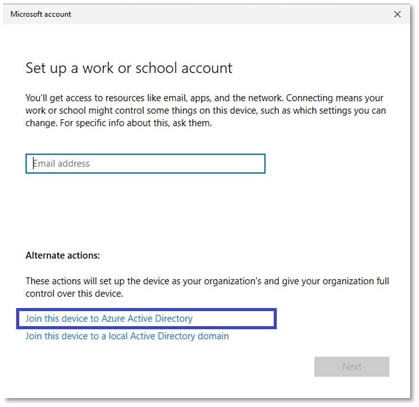Image resolution: width=419 pixels, height=407 pixels.
Task: Select Join this device to a local Active Directory domain
Action: [x=127, y=336]
